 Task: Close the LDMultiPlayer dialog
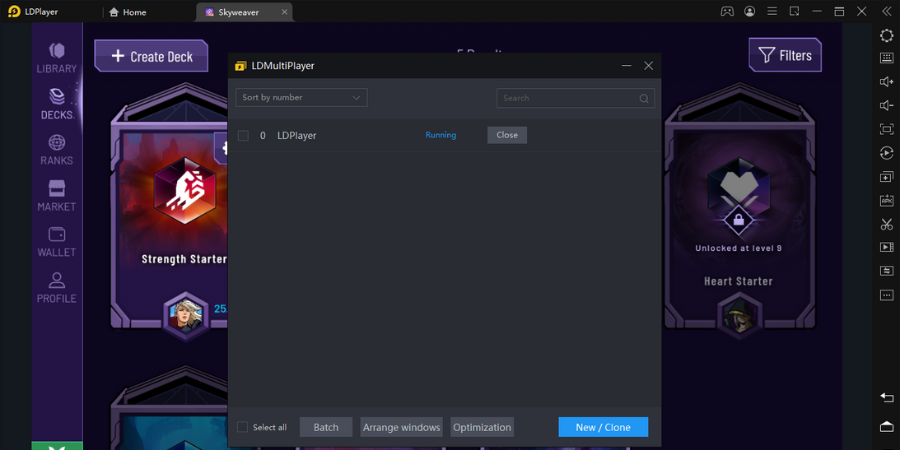[x=649, y=66]
